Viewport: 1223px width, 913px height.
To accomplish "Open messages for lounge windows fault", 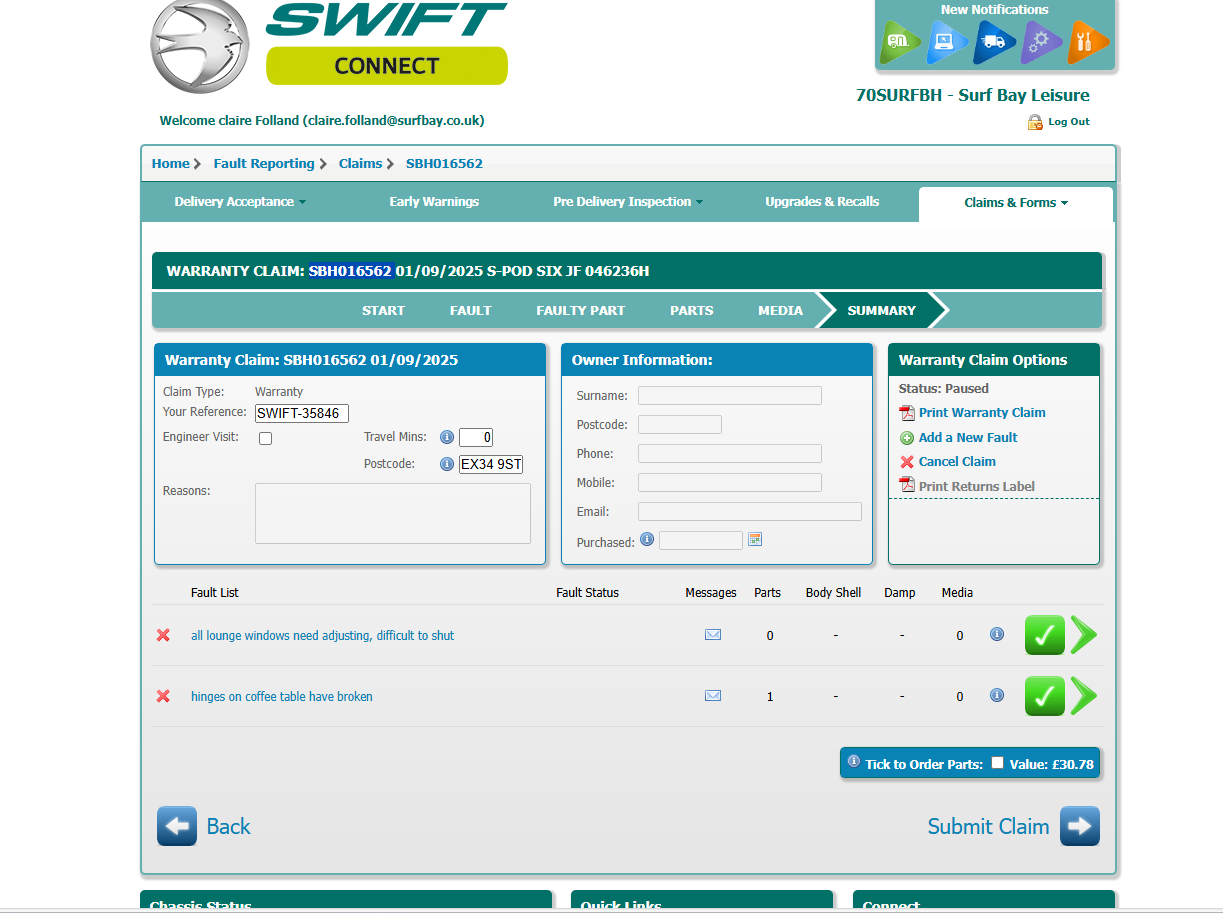I will coord(713,635).
